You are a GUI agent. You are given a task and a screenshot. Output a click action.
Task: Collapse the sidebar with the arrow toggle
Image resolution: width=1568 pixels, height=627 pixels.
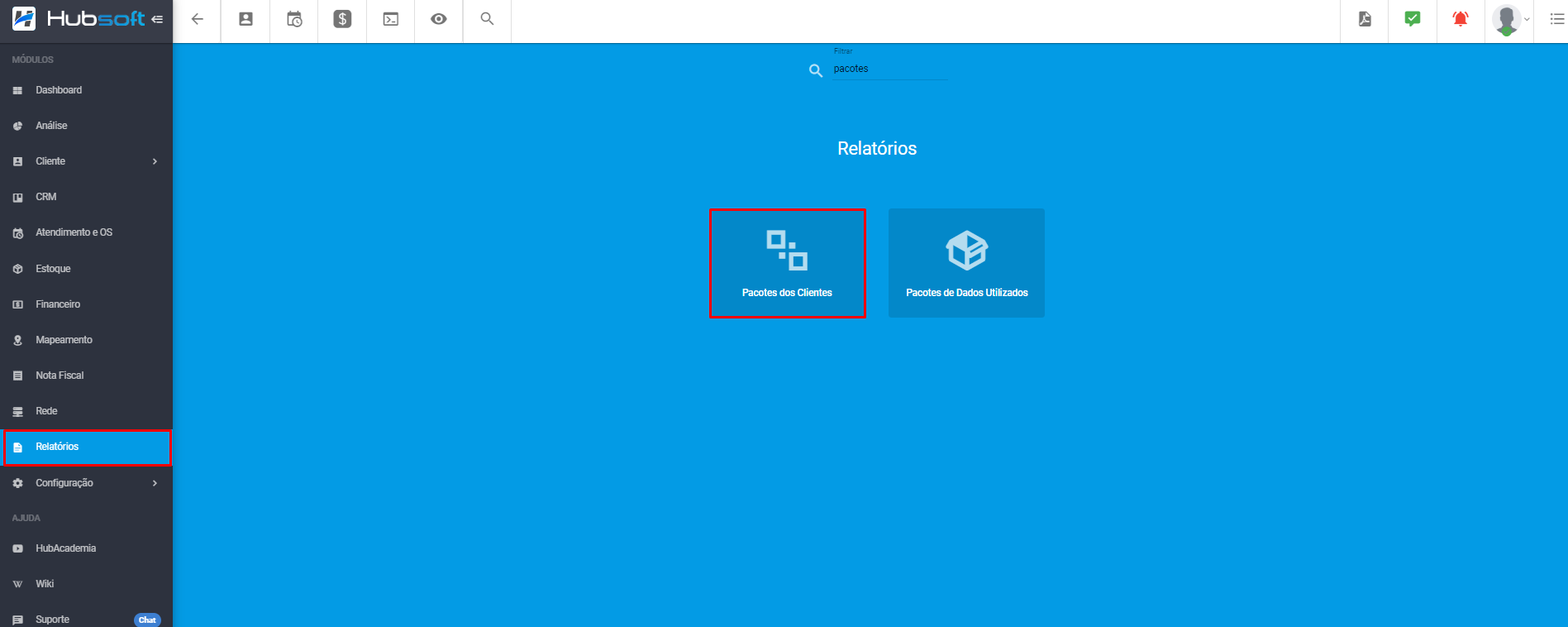(157, 19)
